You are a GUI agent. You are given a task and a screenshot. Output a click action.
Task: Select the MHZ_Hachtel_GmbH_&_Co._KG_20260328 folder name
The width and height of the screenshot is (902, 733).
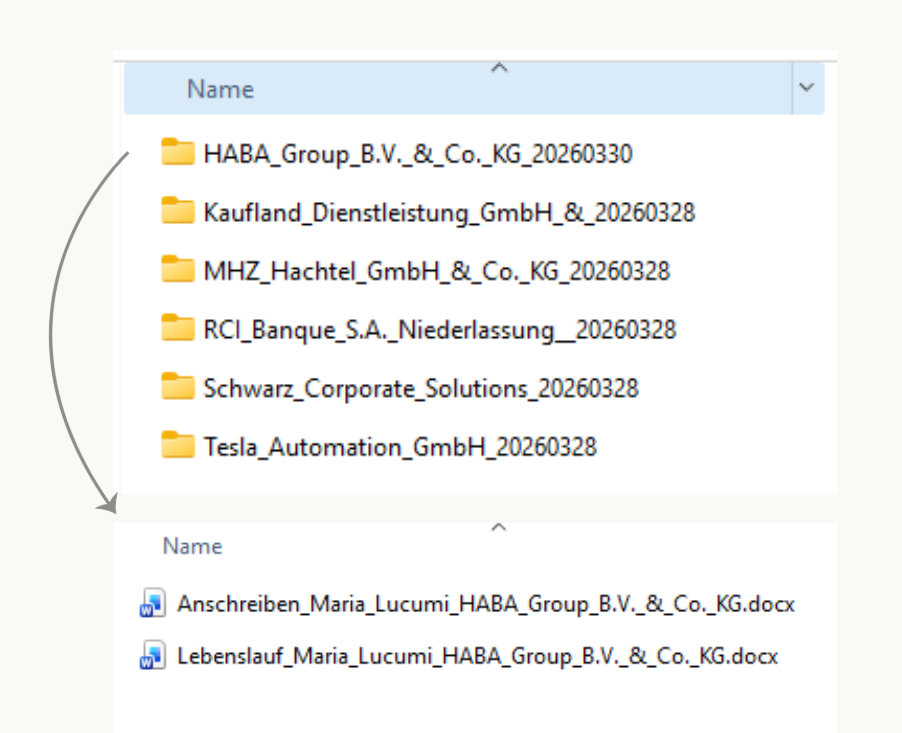[436, 271]
